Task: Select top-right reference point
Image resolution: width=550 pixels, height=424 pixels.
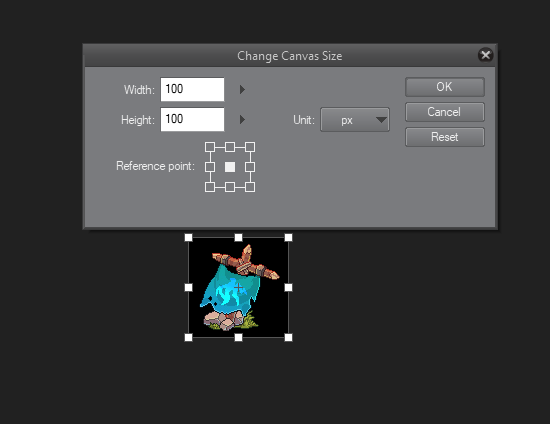Action: (250, 147)
